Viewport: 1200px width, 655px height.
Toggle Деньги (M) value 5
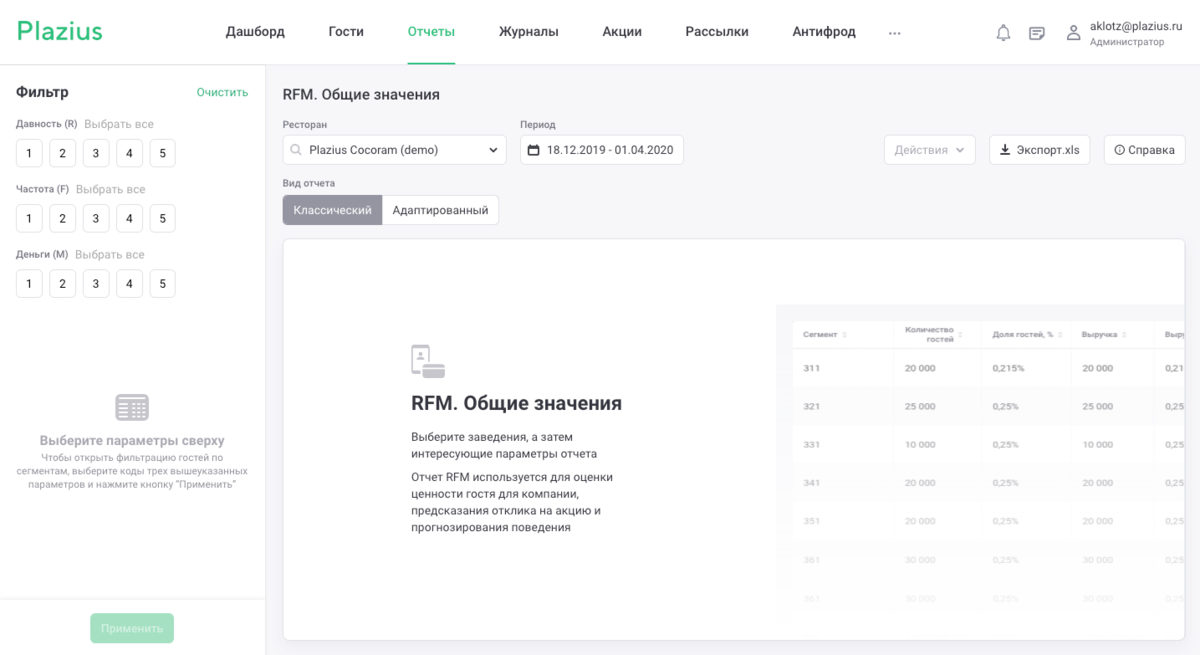(x=162, y=284)
